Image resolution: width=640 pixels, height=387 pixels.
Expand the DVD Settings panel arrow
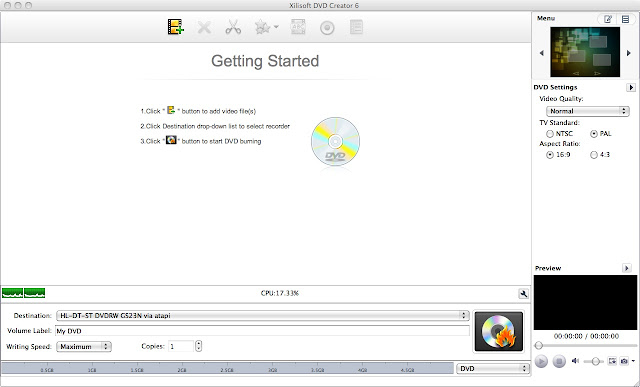point(631,87)
